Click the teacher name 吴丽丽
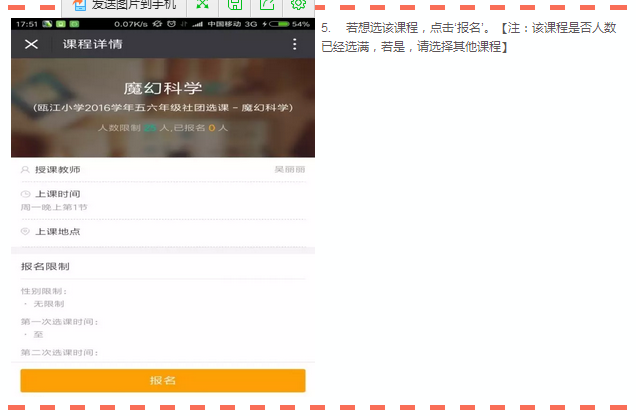636x416 pixels. click(290, 169)
